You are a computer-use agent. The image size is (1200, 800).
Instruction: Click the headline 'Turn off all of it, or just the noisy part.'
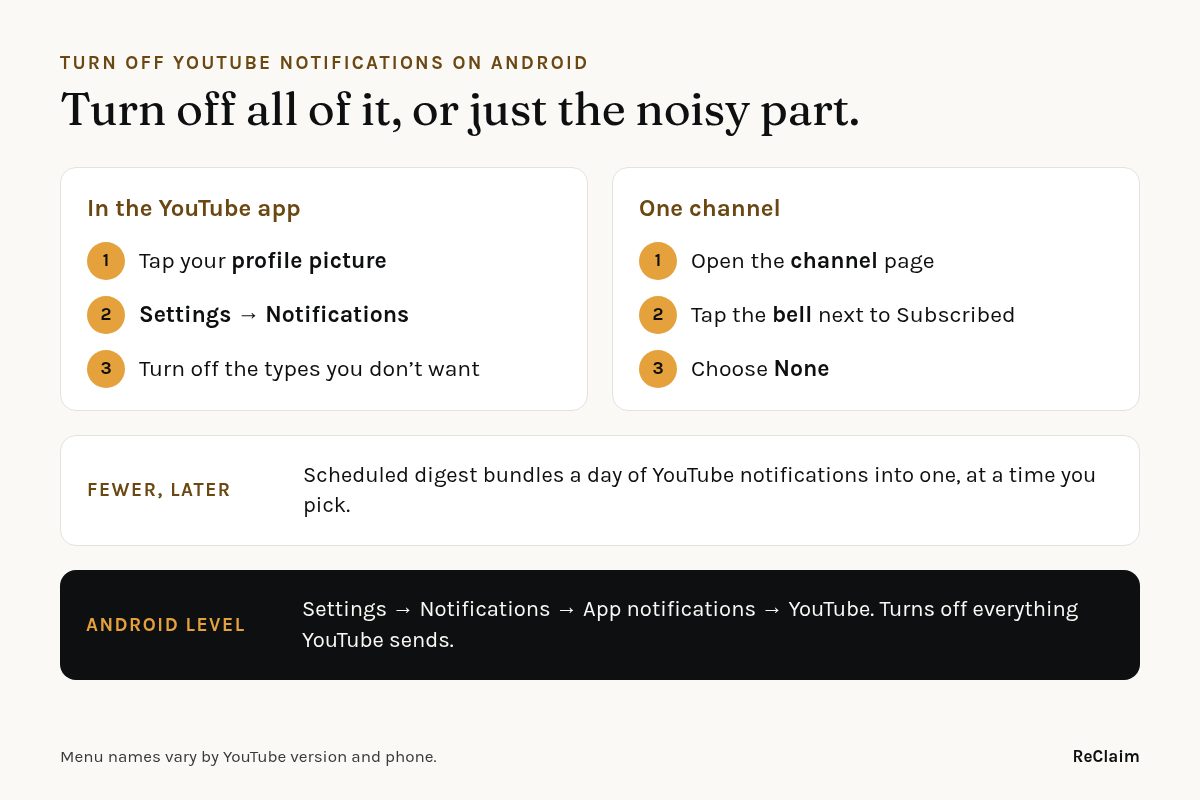click(460, 110)
